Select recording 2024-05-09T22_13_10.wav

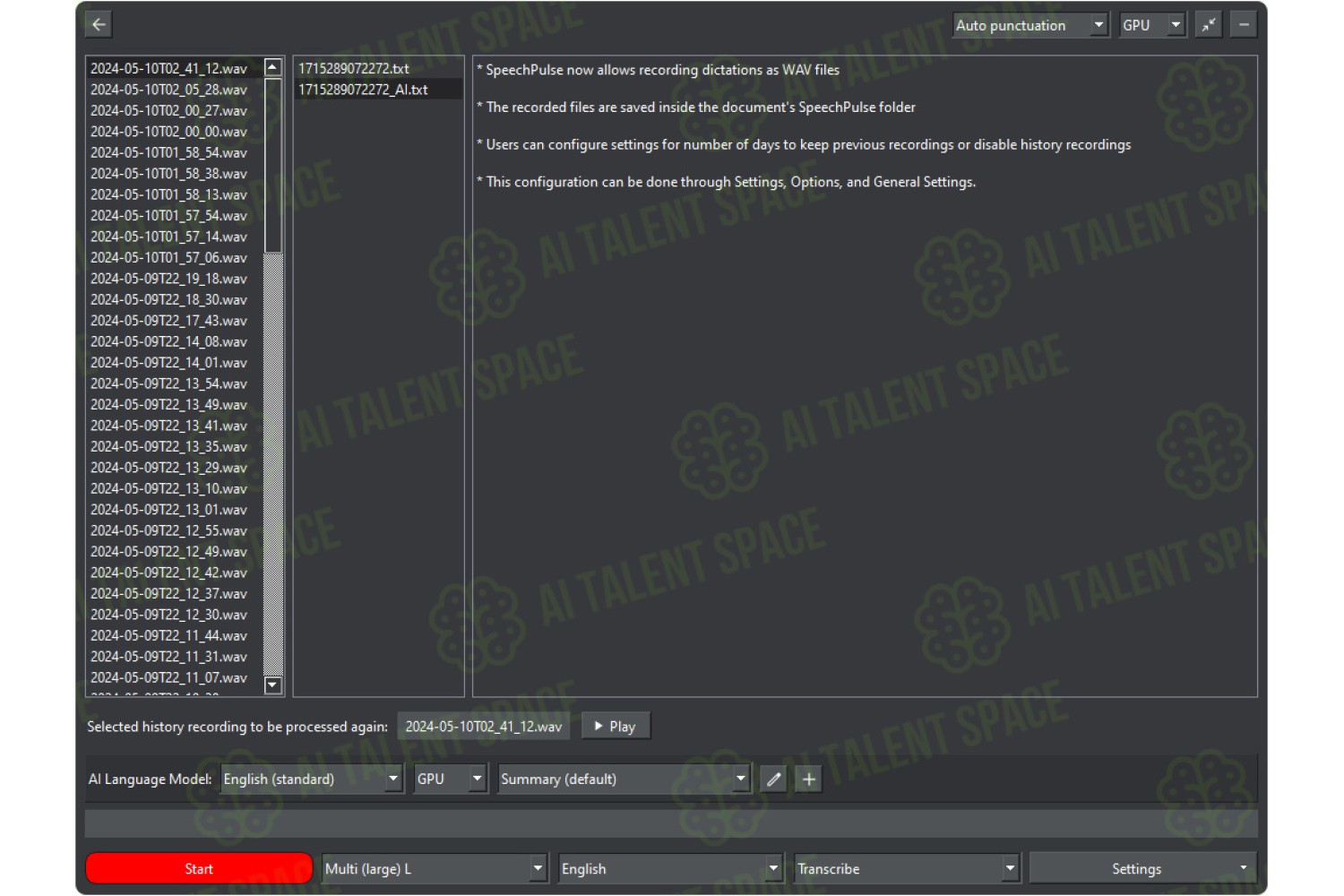click(175, 488)
